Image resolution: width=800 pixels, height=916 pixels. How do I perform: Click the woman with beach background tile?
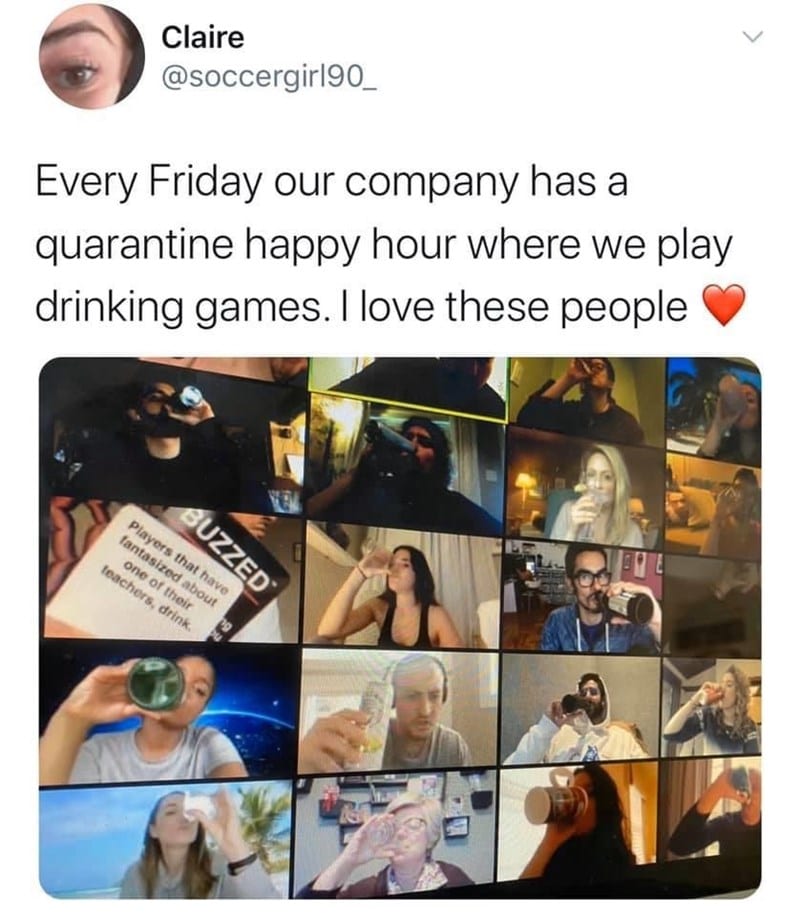[x=165, y=841]
